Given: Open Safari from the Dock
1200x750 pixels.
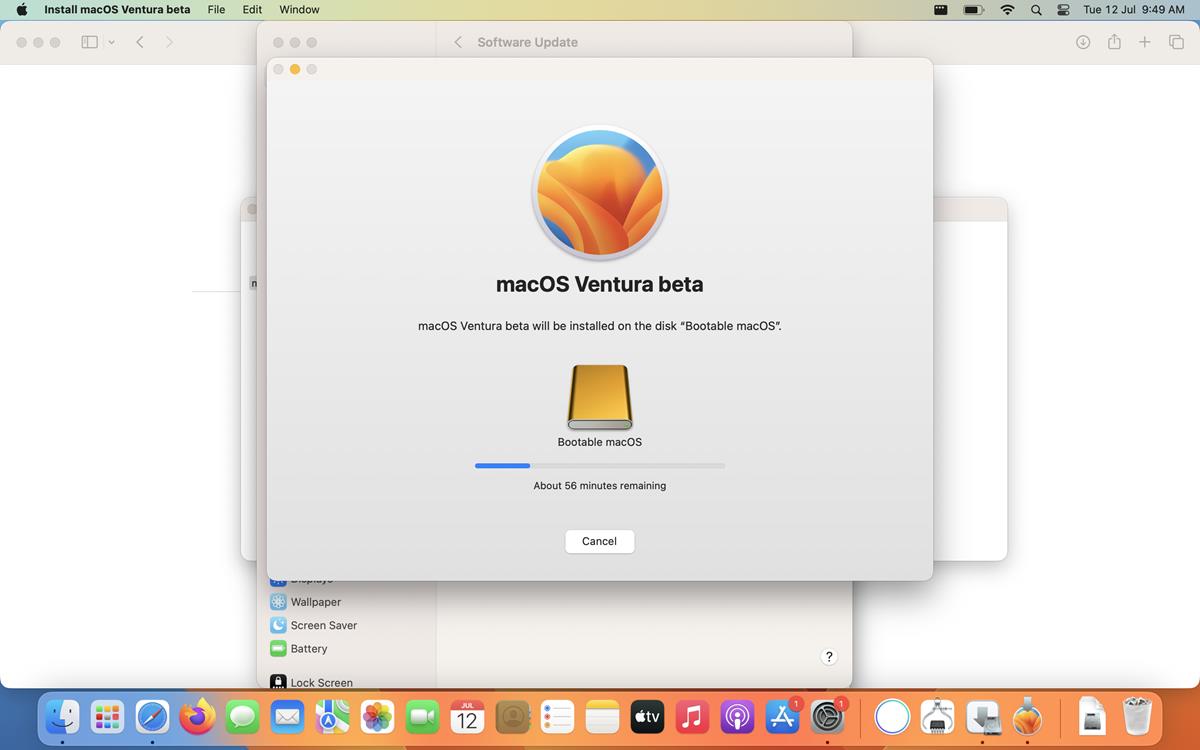Looking at the screenshot, I should pyautogui.click(x=152, y=716).
